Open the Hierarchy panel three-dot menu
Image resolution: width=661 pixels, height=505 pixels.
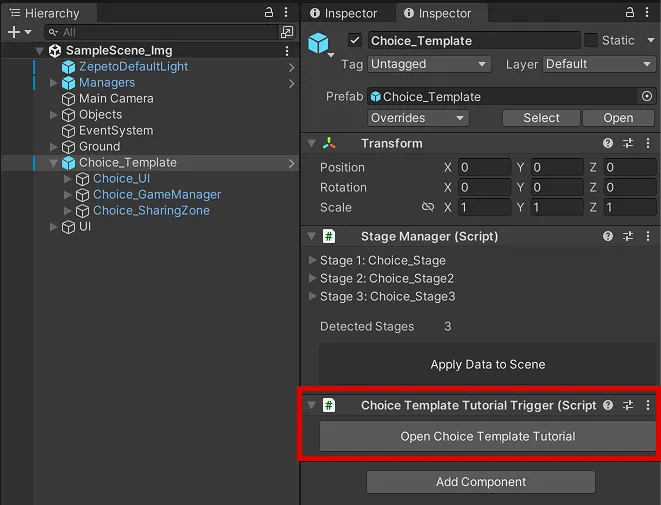[x=286, y=12]
